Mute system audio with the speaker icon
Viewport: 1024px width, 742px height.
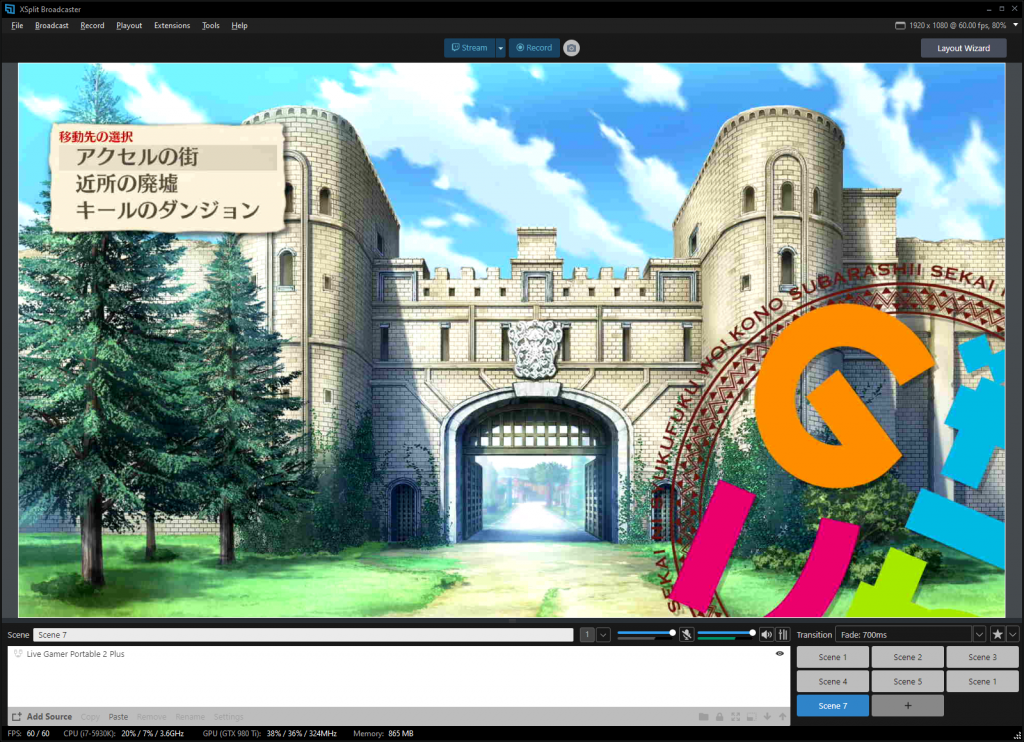pyautogui.click(x=767, y=634)
